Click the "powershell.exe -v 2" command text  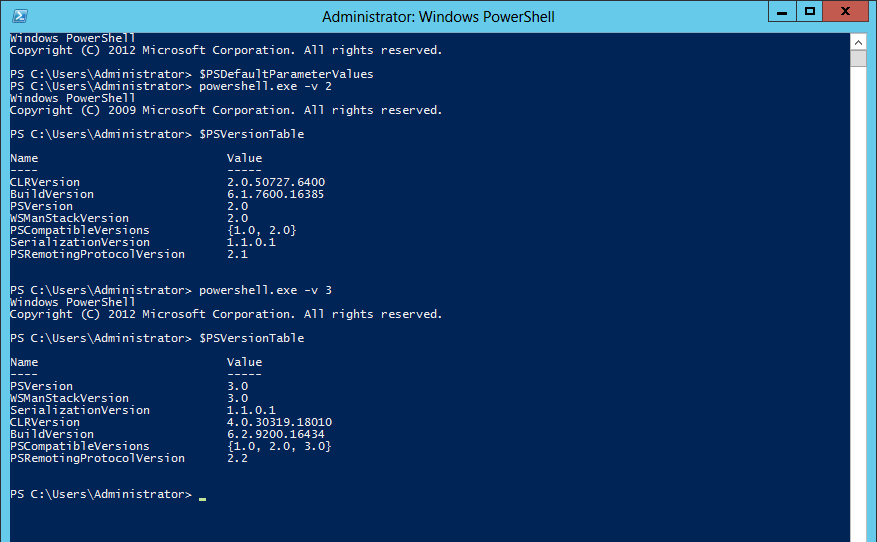point(265,86)
